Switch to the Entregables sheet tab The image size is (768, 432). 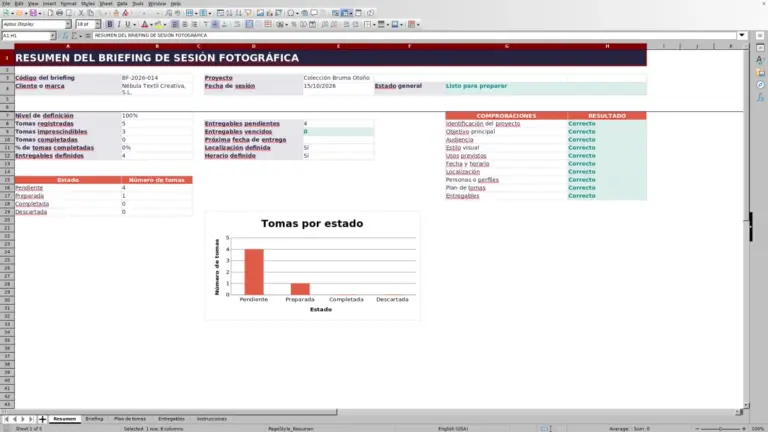pyautogui.click(x=171, y=419)
